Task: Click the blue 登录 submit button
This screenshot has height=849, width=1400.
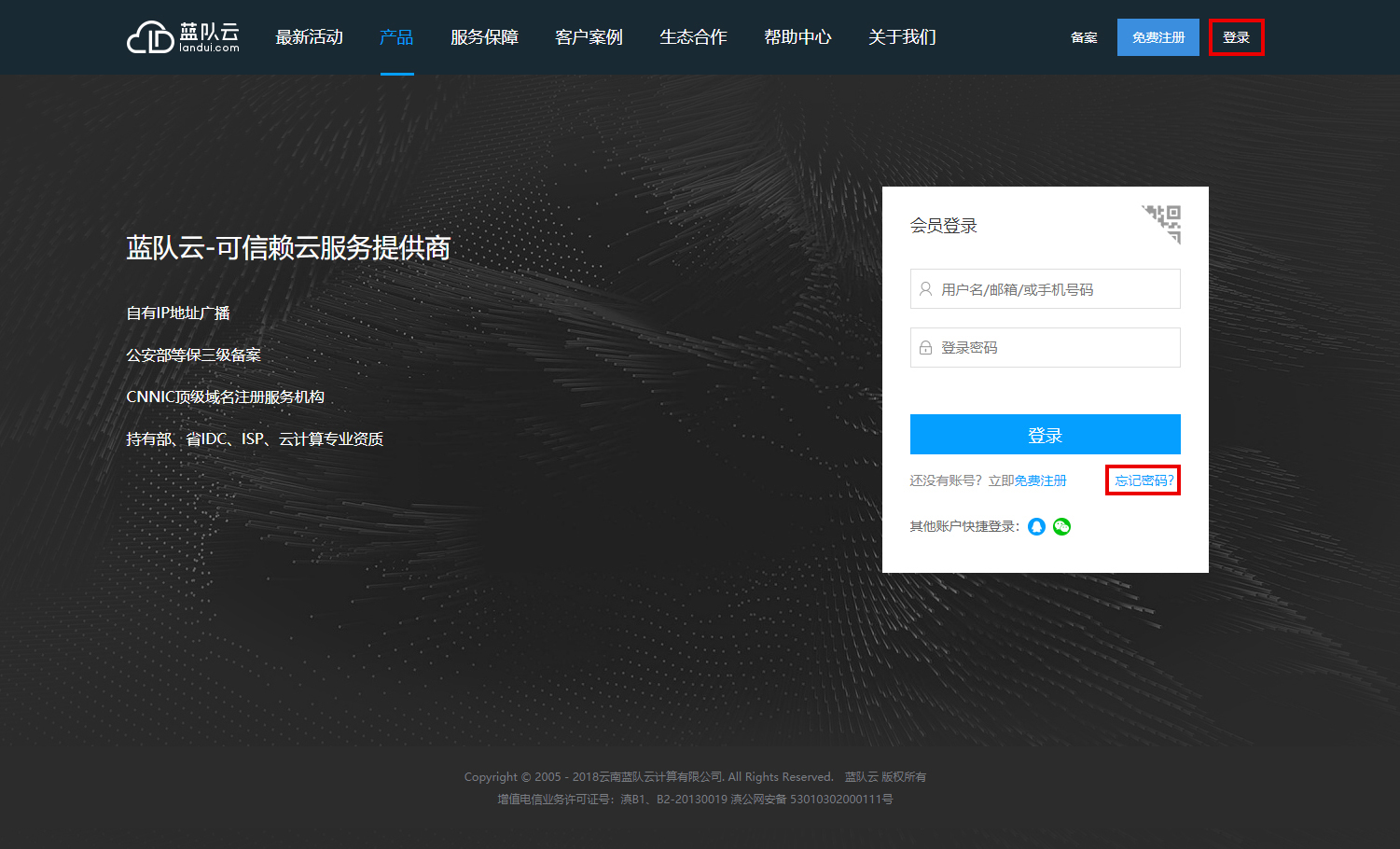Action: click(x=1046, y=435)
